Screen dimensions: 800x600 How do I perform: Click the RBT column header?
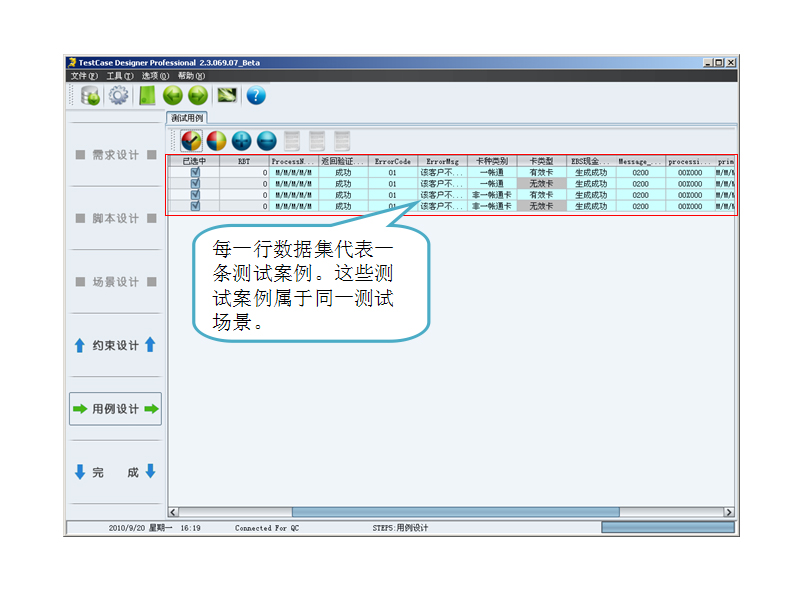pos(244,161)
